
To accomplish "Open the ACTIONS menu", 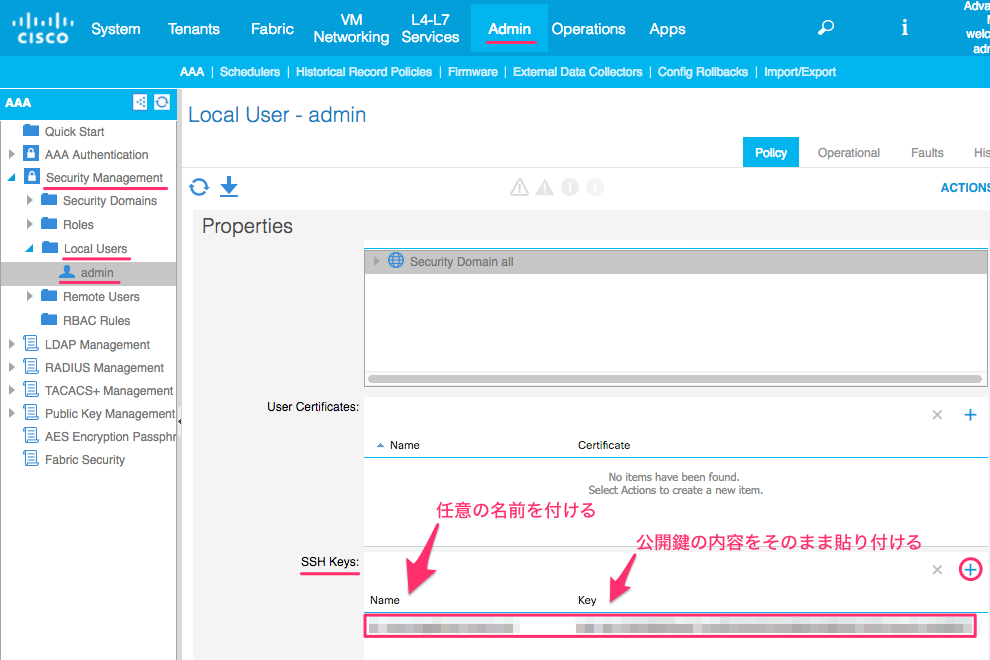I will click(x=965, y=188).
